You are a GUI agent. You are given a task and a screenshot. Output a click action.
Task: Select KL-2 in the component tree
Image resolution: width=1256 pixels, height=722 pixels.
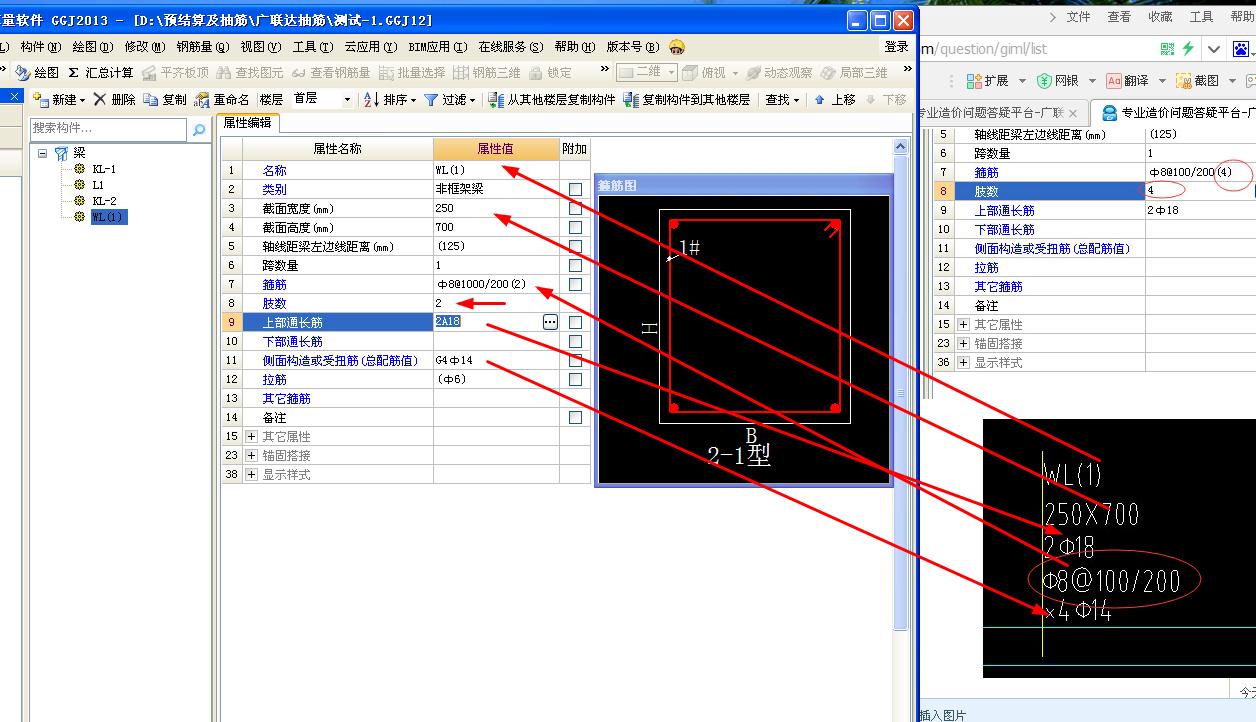[x=104, y=201]
